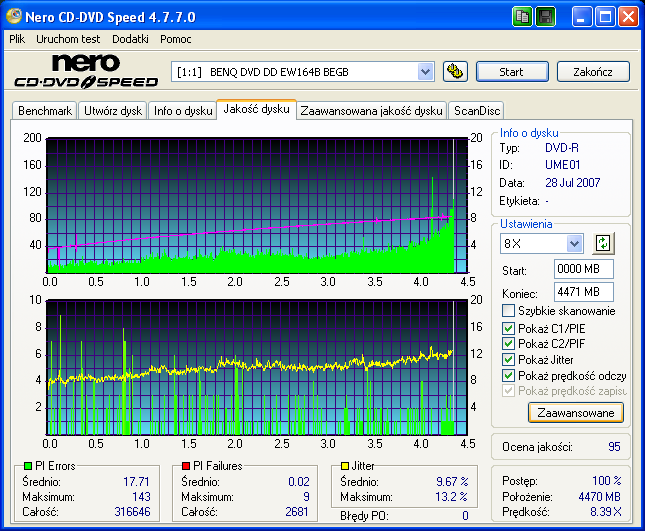Toggle Pokaż prędkość odczytu checkbox
The width and height of the screenshot is (645, 531).
click(x=508, y=376)
